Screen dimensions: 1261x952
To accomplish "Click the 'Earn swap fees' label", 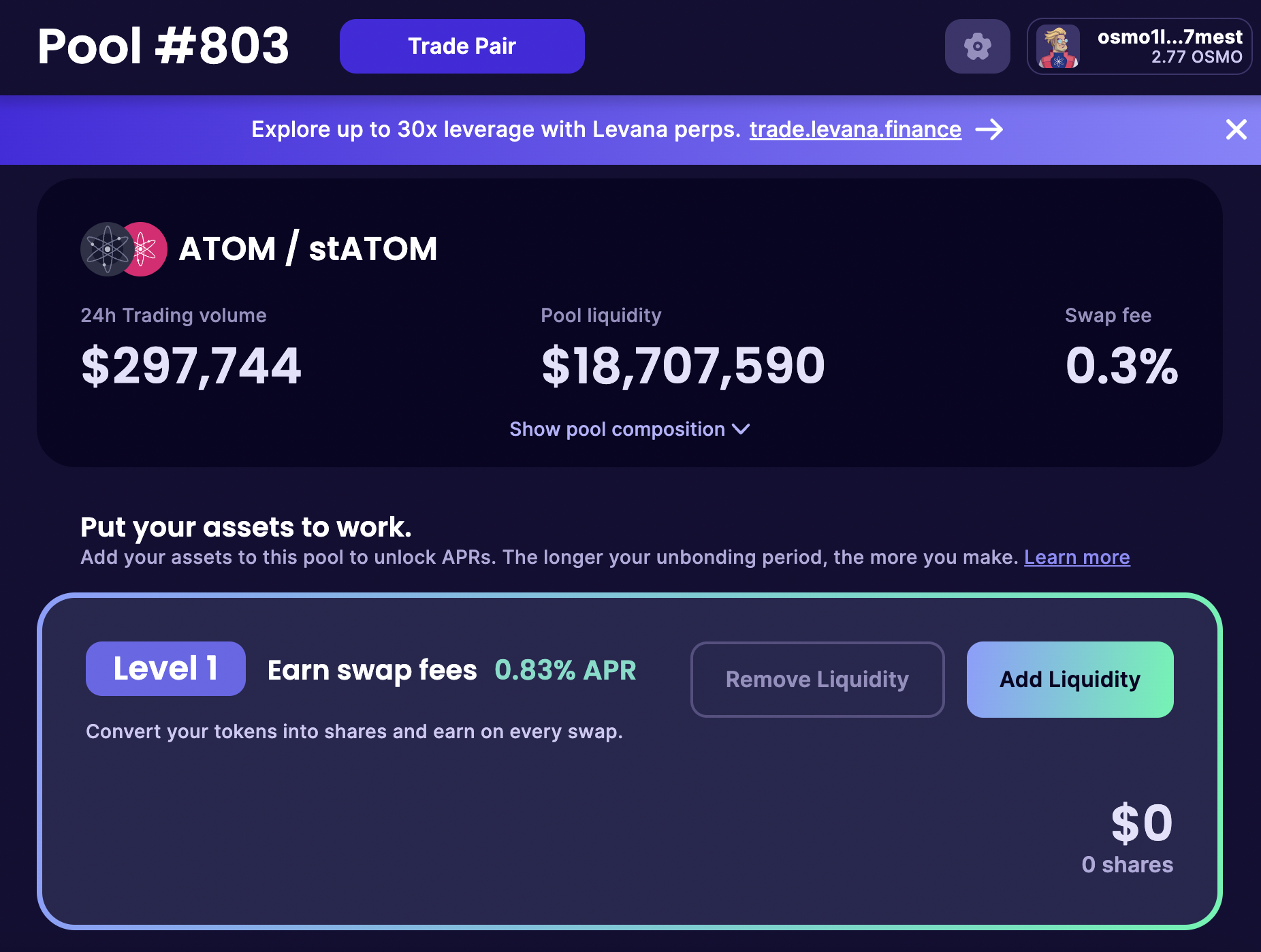I will pos(372,670).
